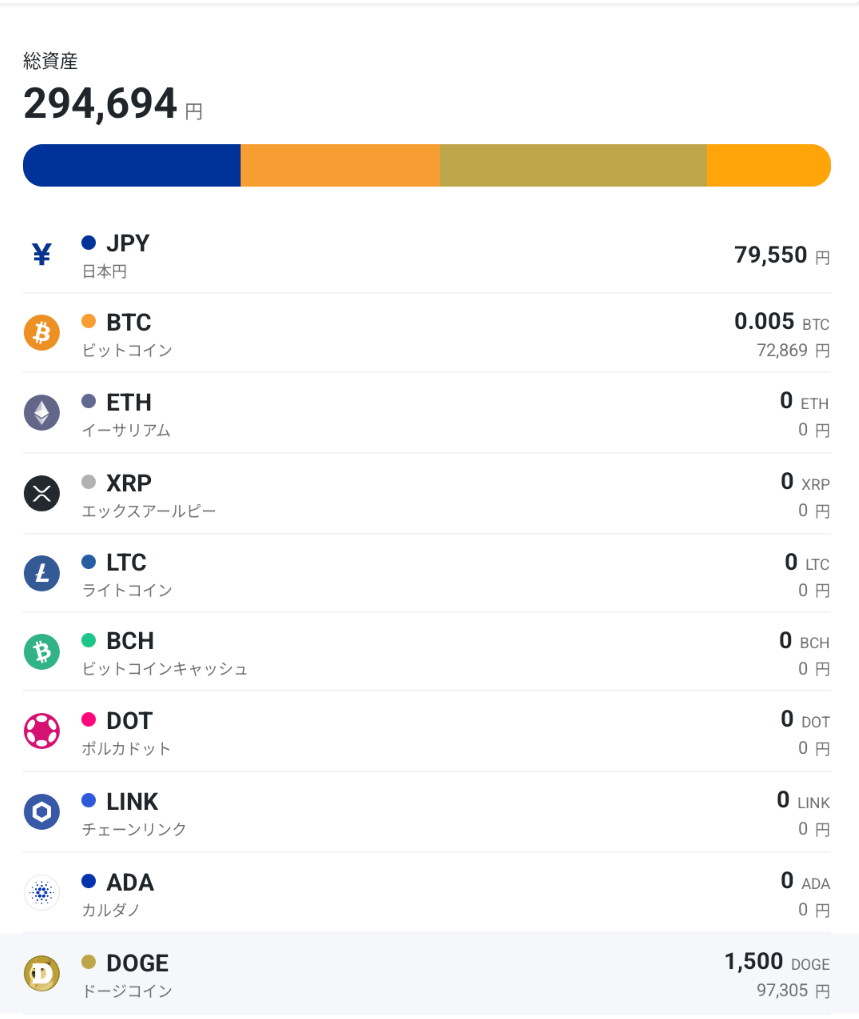859x1019 pixels.
Task: Select the olive DOGE segment in asset bar
Action: click(573, 165)
